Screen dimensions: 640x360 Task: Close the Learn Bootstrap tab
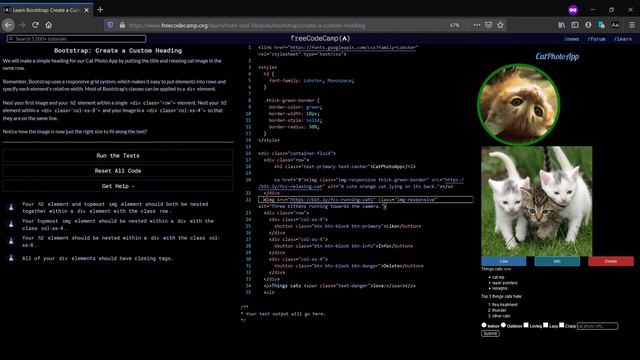coord(86,10)
